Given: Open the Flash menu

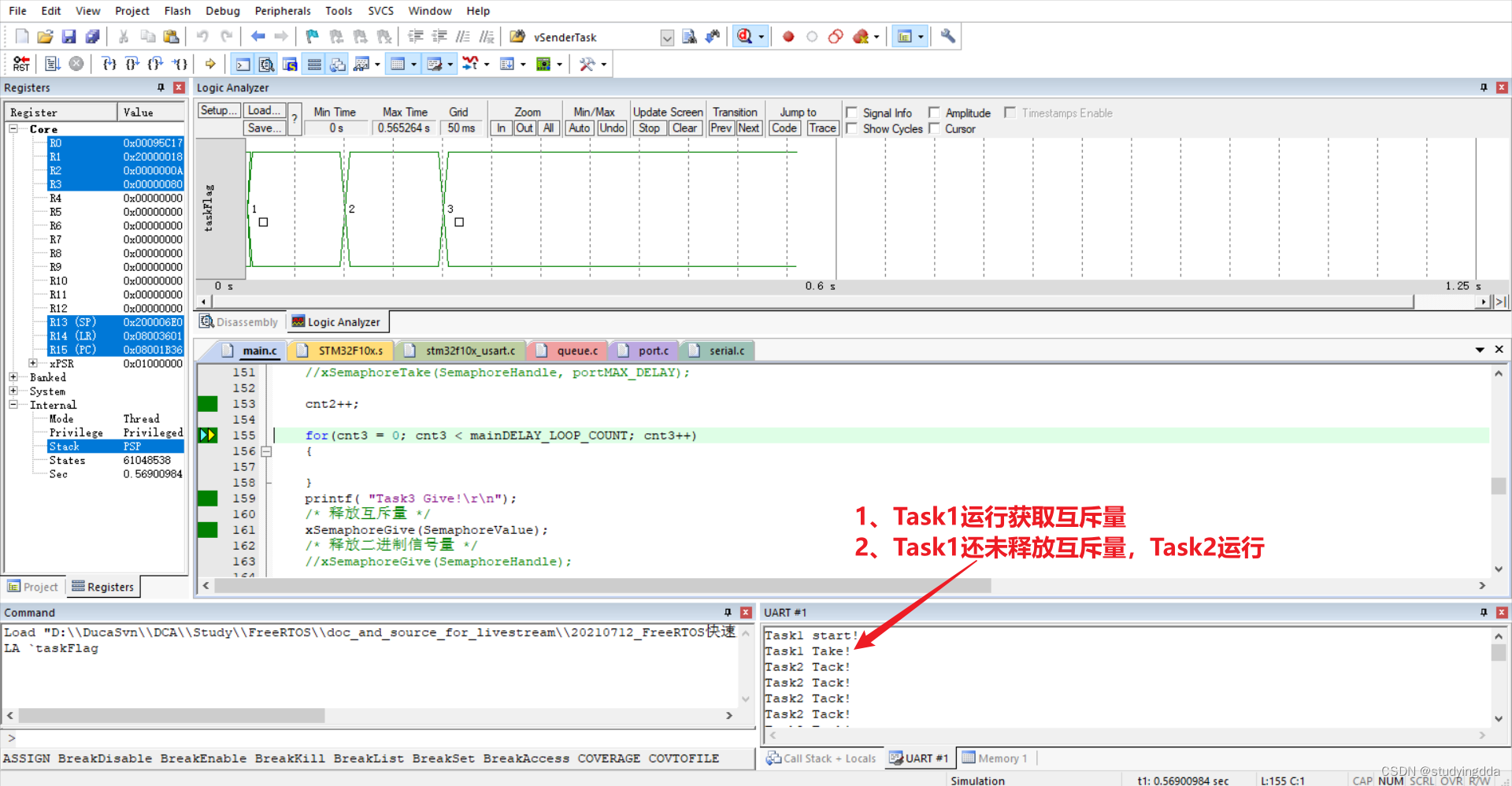Looking at the screenshot, I should (x=177, y=11).
